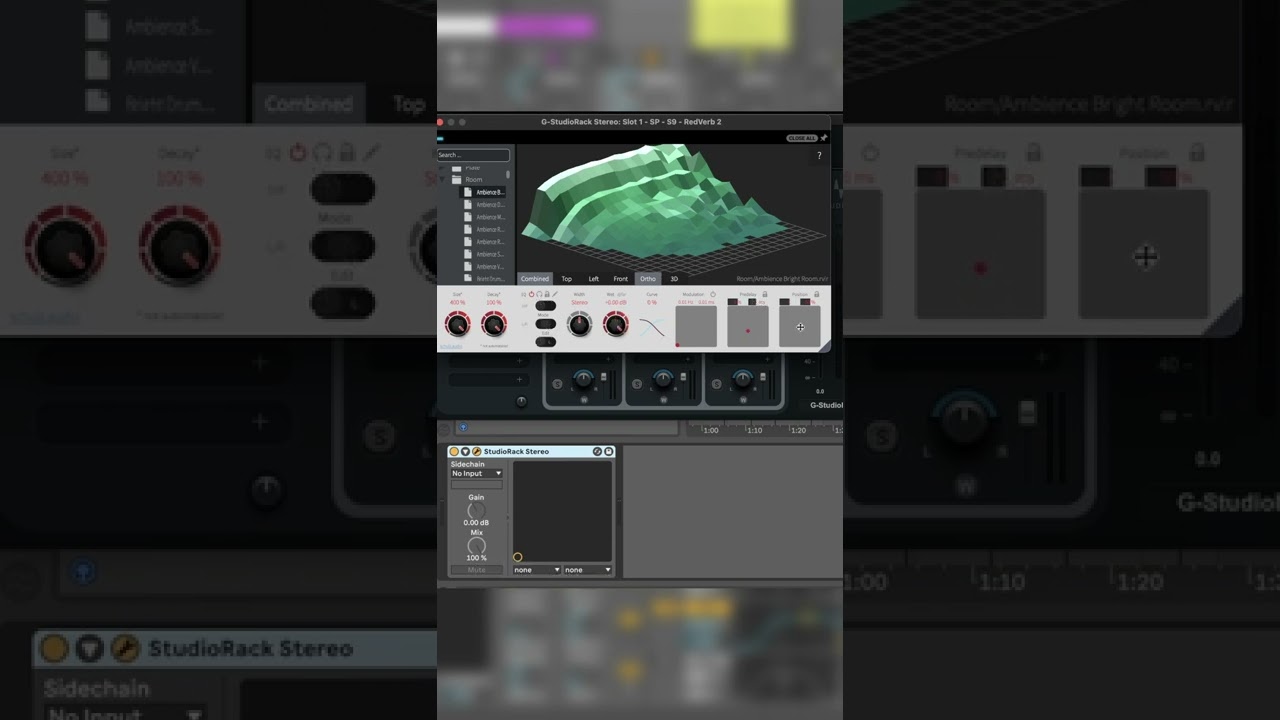The height and width of the screenshot is (720, 1280).
Task: Select the Ambience V... preset file
Action: click(x=483, y=267)
